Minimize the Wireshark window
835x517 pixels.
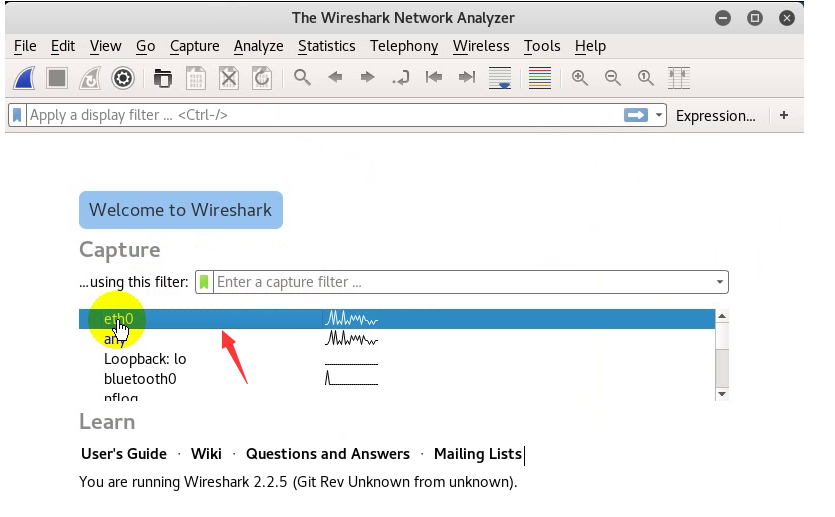(723, 18)
